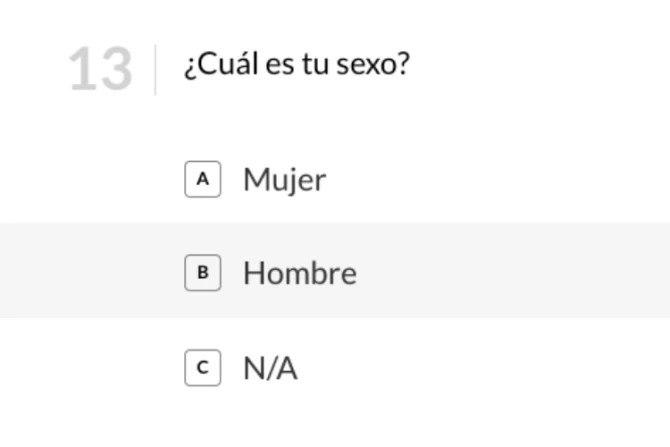This screenshot has width=670, height=447.
Task: Click the A key badge
Action: click(203, 179)
